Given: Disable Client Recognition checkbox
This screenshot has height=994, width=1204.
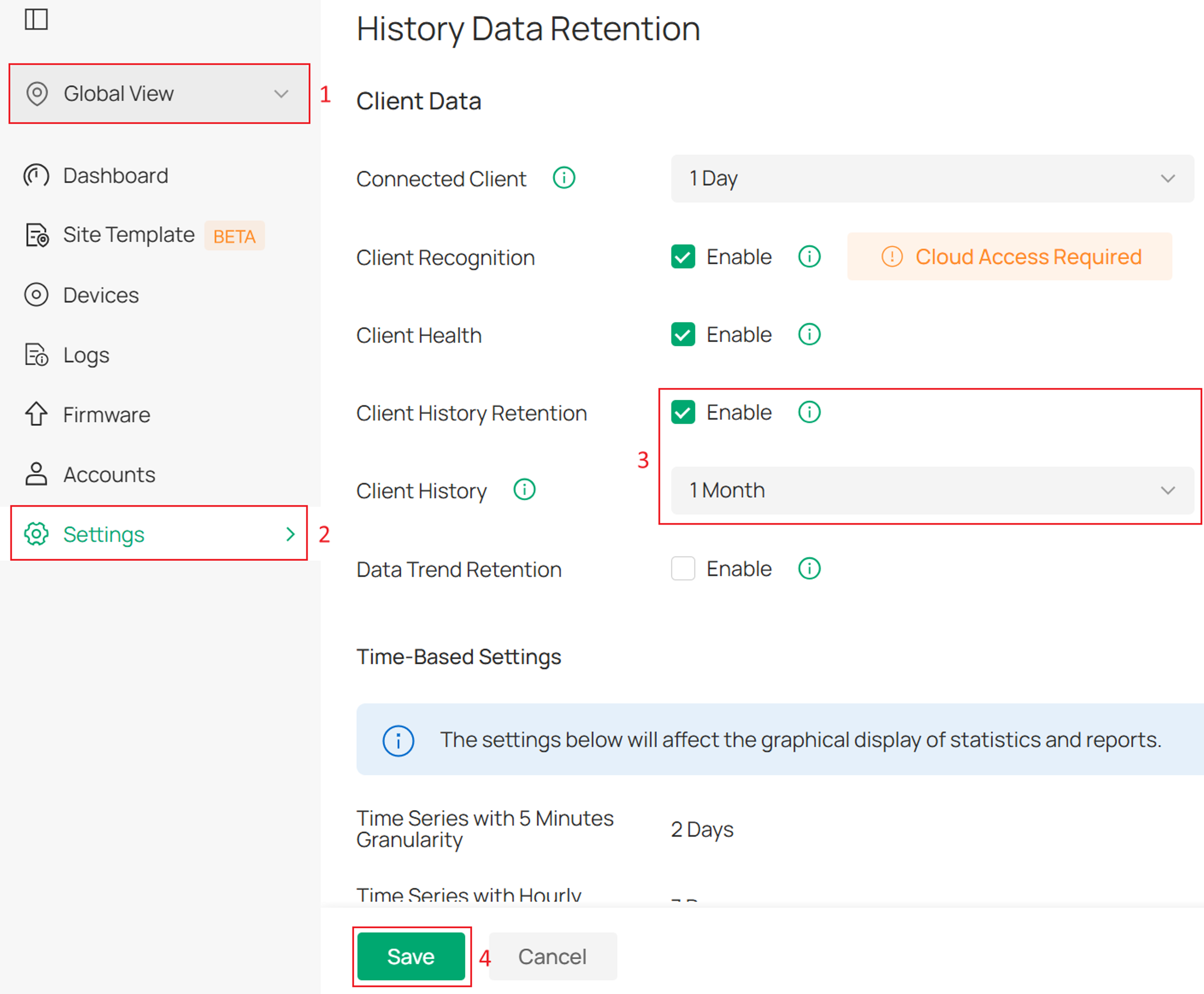Looking at the screenshot, I should pos(683,257).
